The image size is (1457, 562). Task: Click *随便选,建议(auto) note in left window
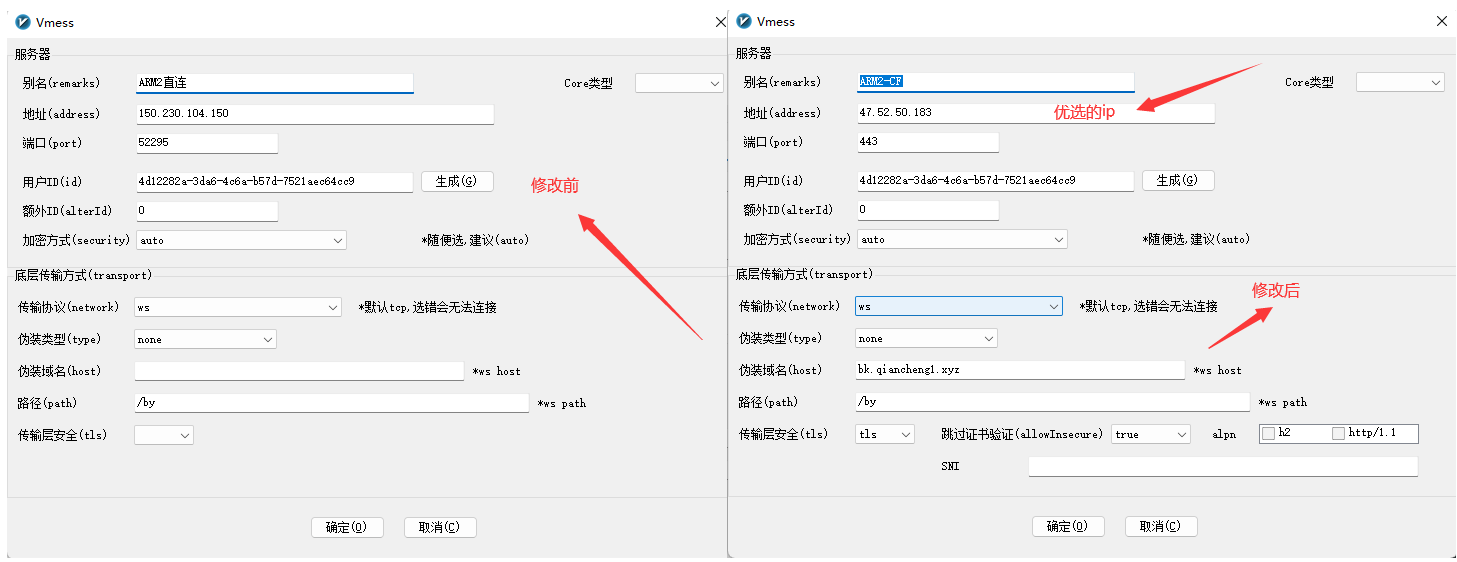tap(476, 241)
